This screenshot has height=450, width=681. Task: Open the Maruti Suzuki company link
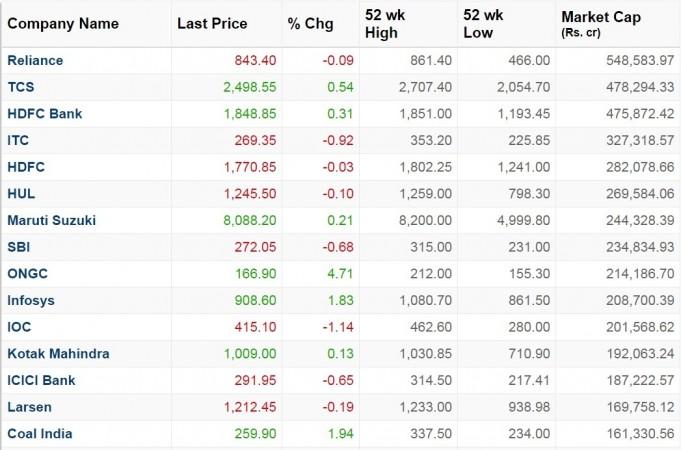click(x=52, y=220)
